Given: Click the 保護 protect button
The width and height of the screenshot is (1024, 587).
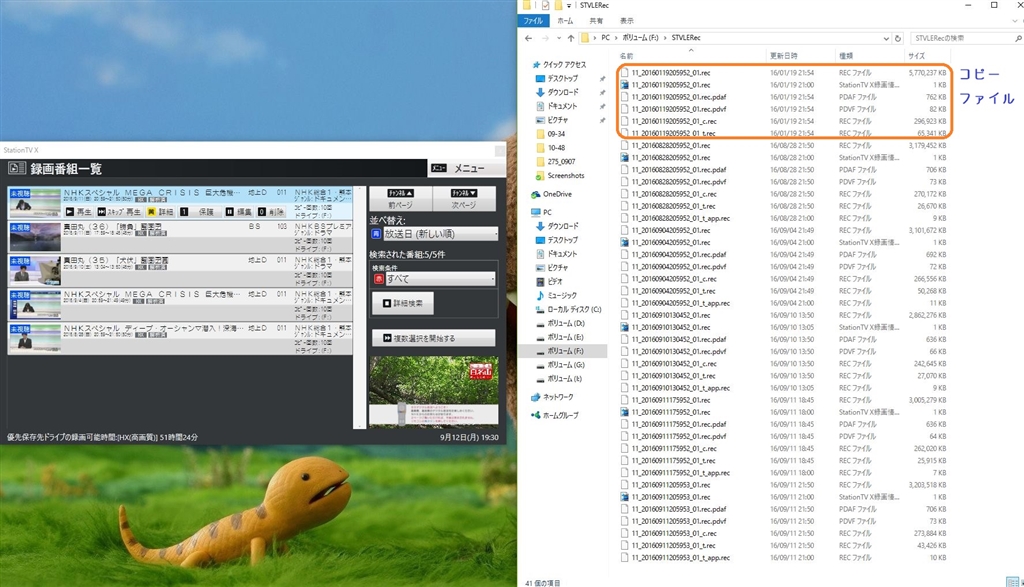Looking at the screenshot, I should click(x=199, y=212).
